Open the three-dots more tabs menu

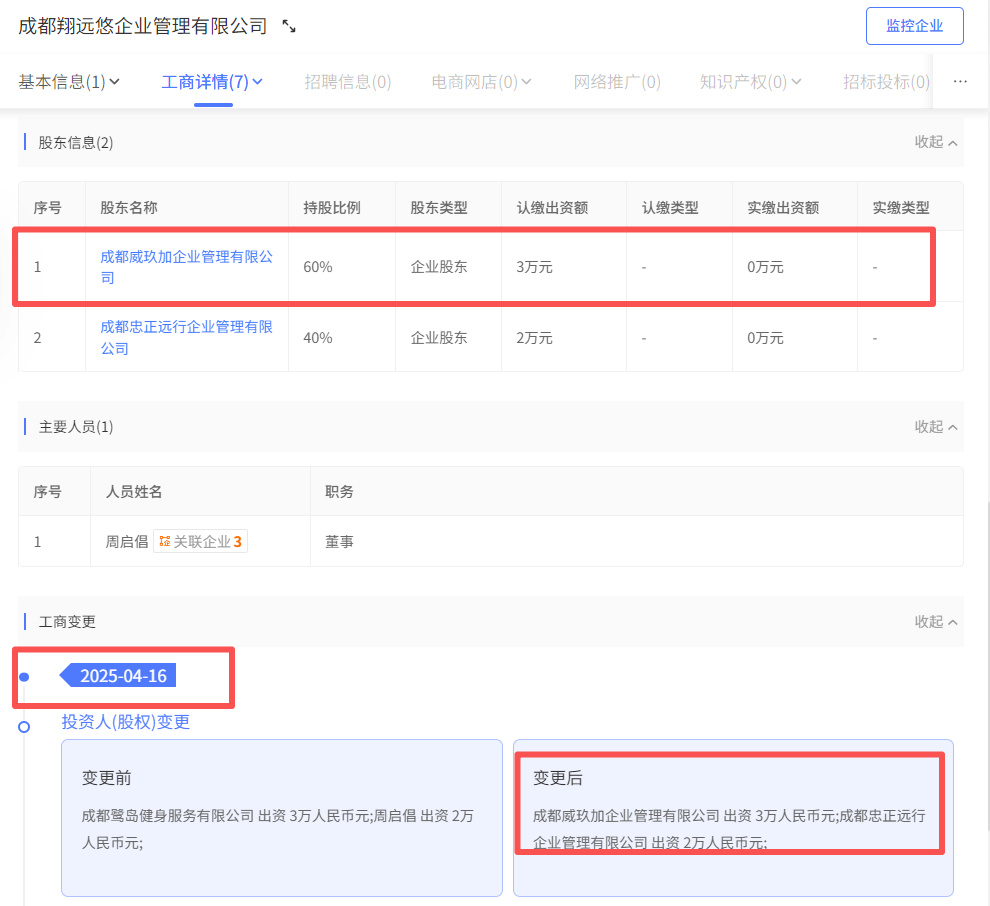point(960,82)
